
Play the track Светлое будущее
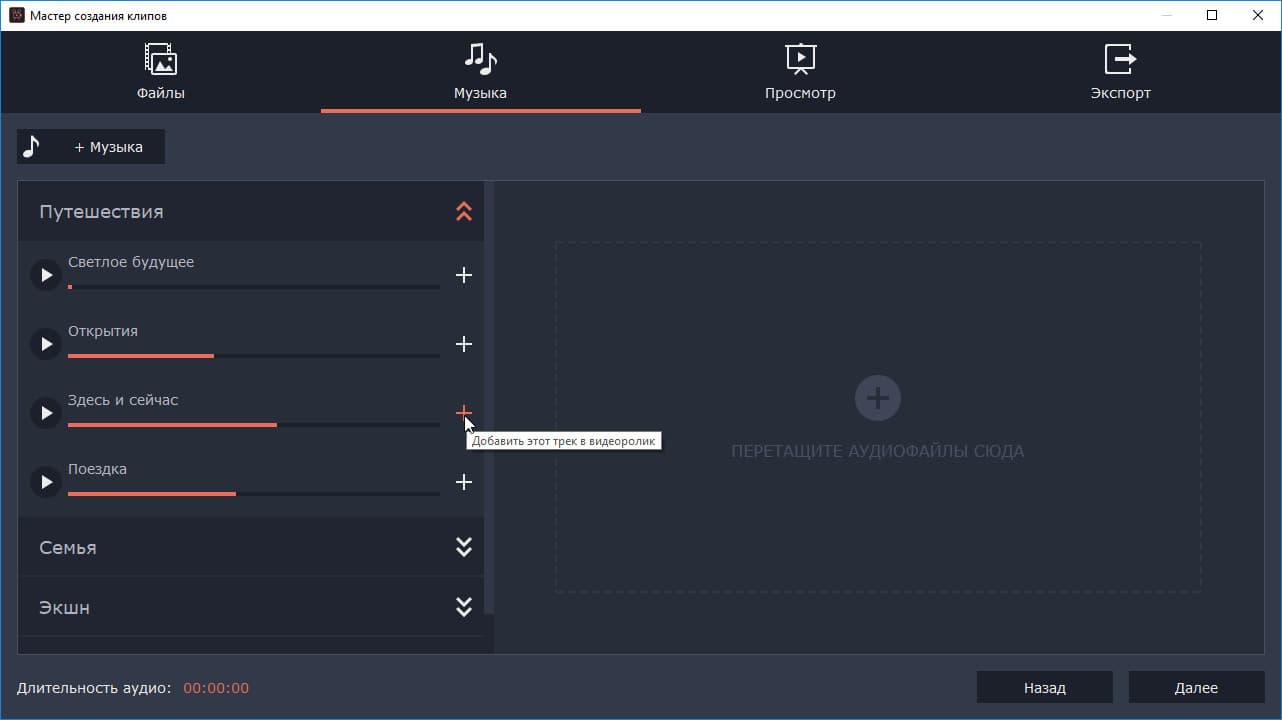[x=46, y=275]
